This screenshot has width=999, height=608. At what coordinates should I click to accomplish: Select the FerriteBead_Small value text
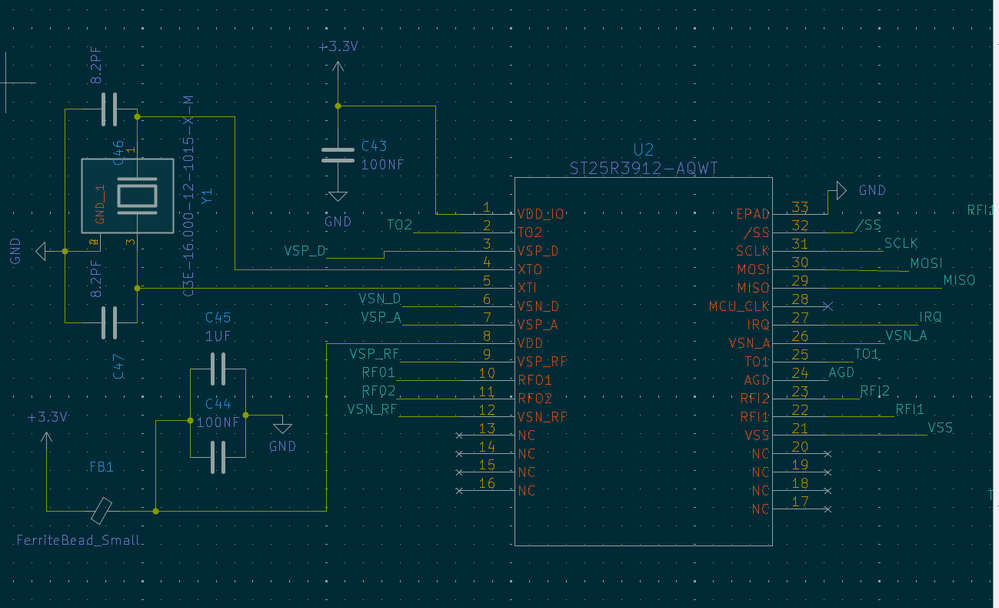tap(78, 540)
